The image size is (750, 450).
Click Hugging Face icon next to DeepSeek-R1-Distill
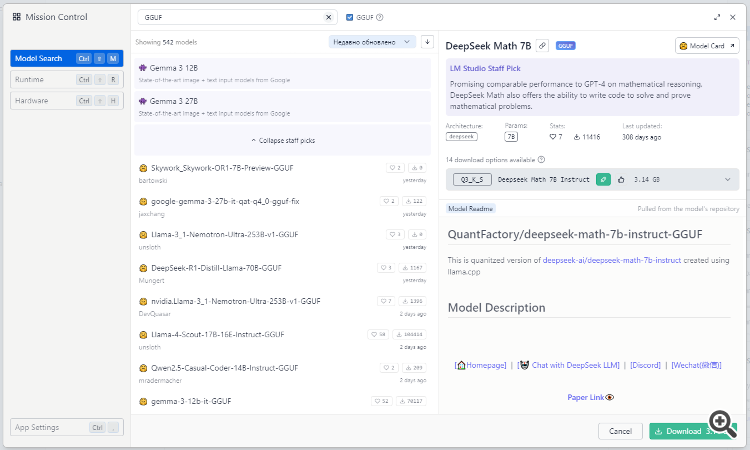click(x=143, y=268)
